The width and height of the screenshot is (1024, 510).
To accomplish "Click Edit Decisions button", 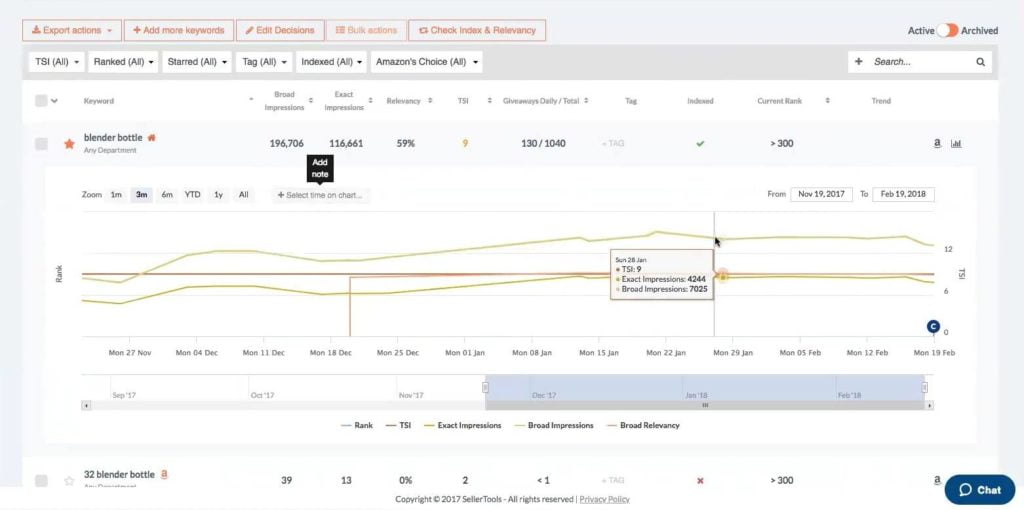I will tap(280, 30).
